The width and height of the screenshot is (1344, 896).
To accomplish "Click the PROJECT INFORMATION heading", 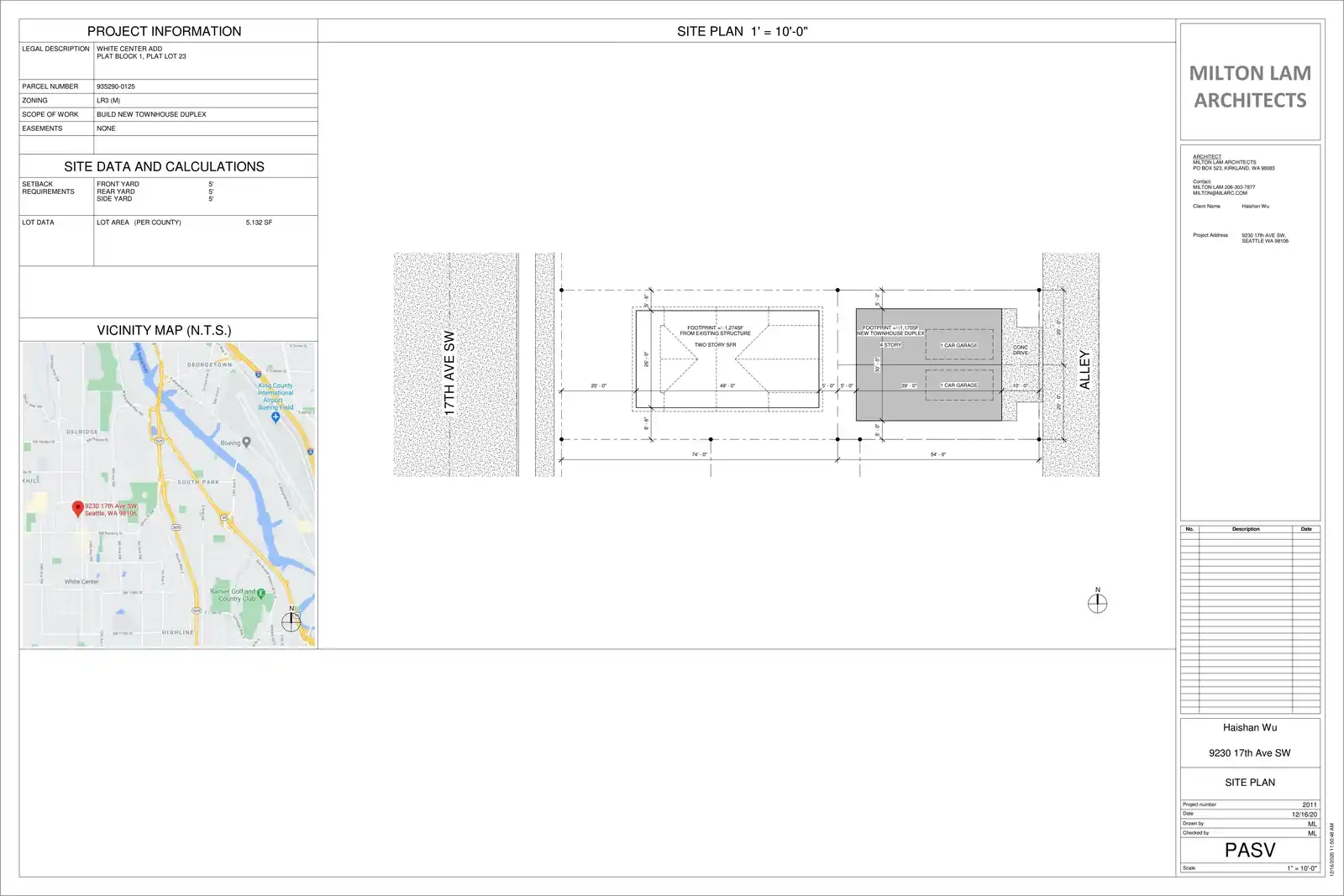I will [x=165, y=31].
